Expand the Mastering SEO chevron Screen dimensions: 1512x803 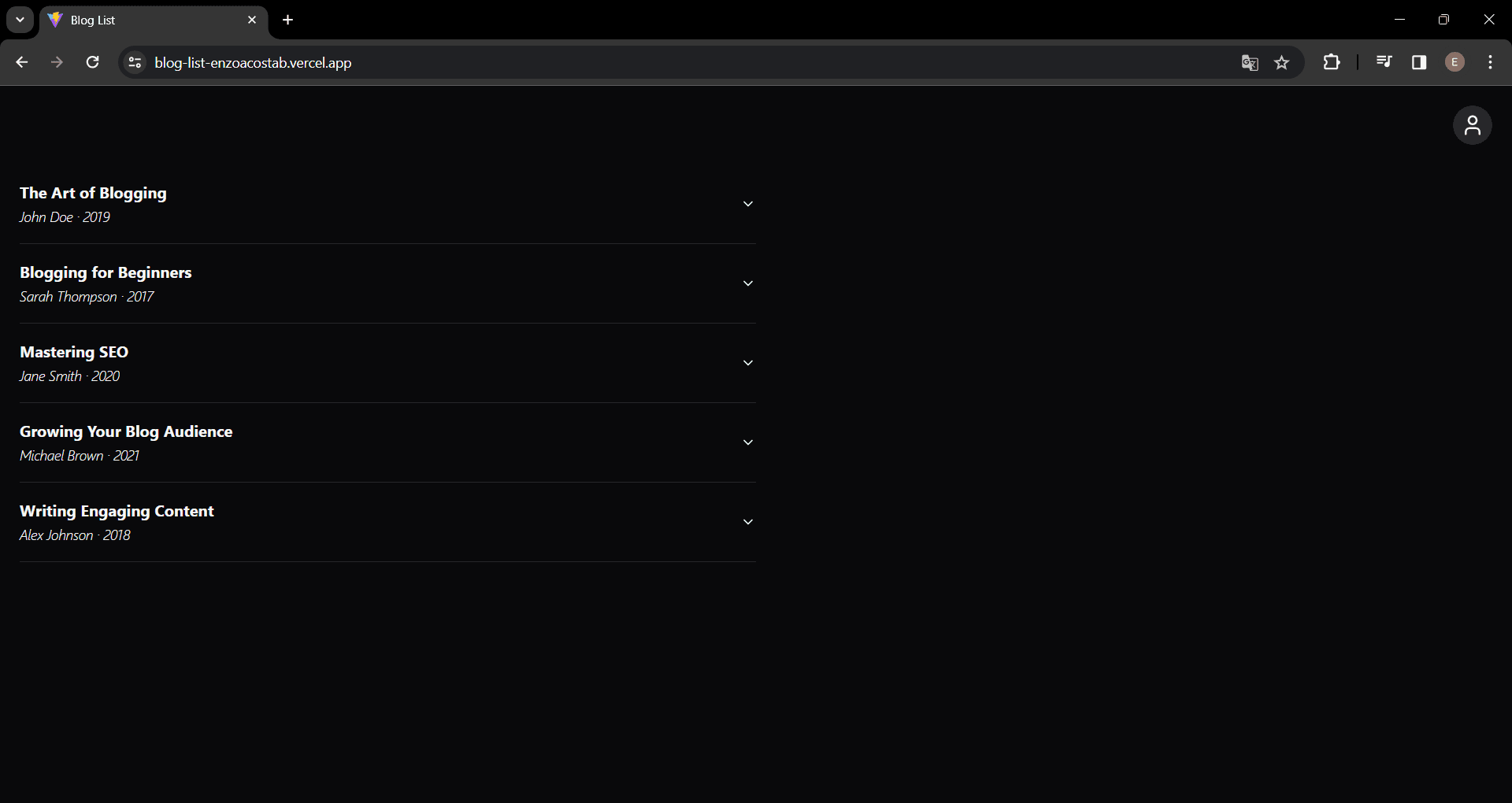pyautogui.click(x=748, y=363)
